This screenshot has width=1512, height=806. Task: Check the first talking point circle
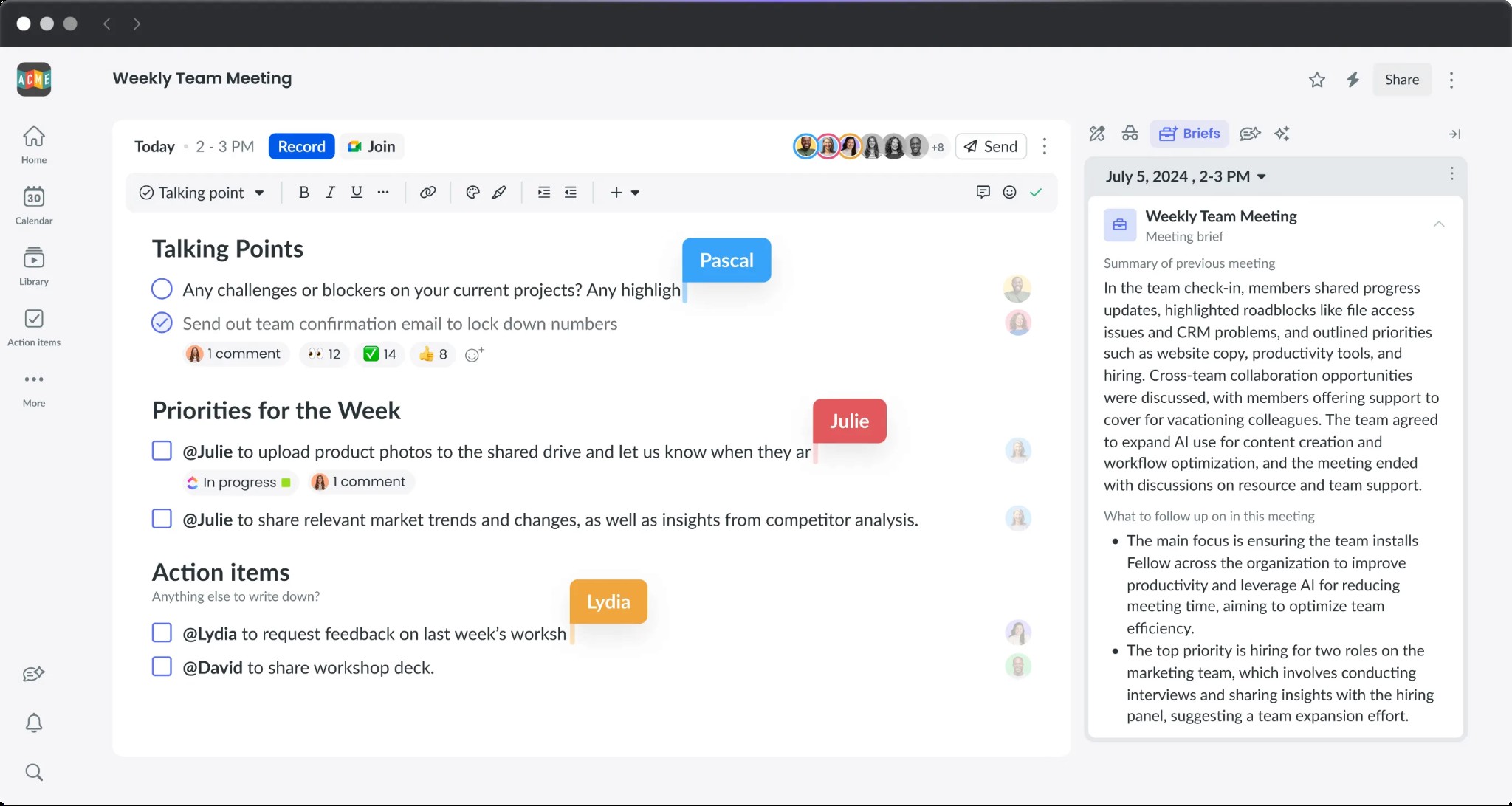click(x=162, y=289)
